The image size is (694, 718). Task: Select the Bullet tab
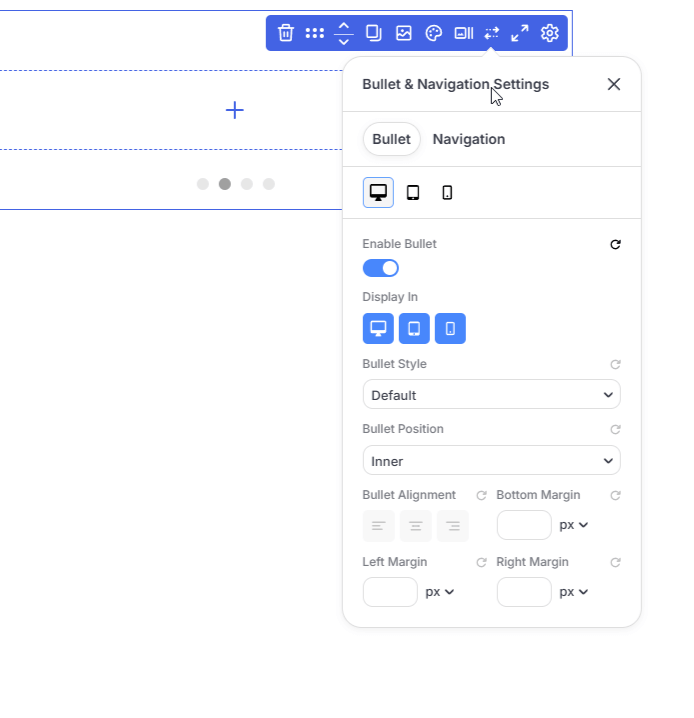391,139
